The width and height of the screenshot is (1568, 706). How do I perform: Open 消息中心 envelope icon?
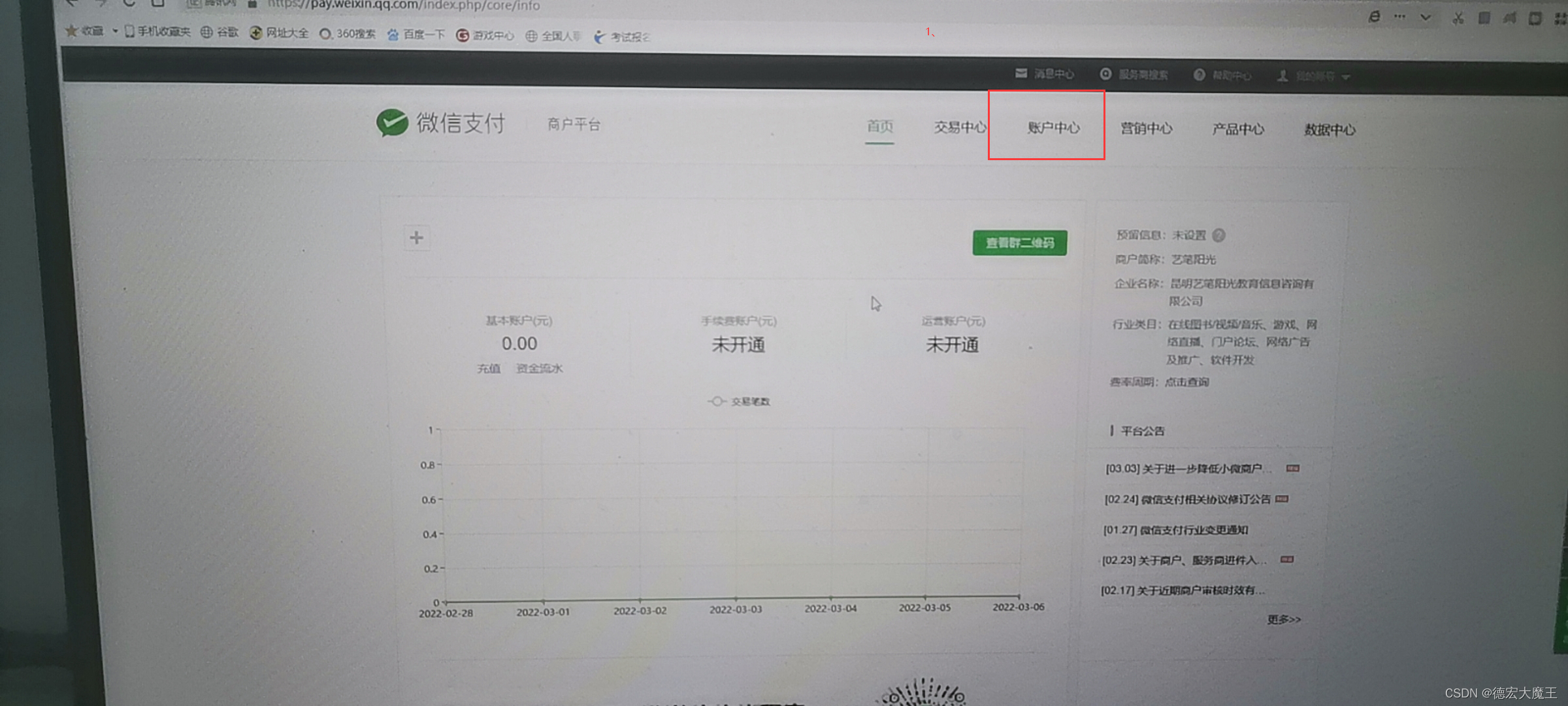[x=1021, y=73]
